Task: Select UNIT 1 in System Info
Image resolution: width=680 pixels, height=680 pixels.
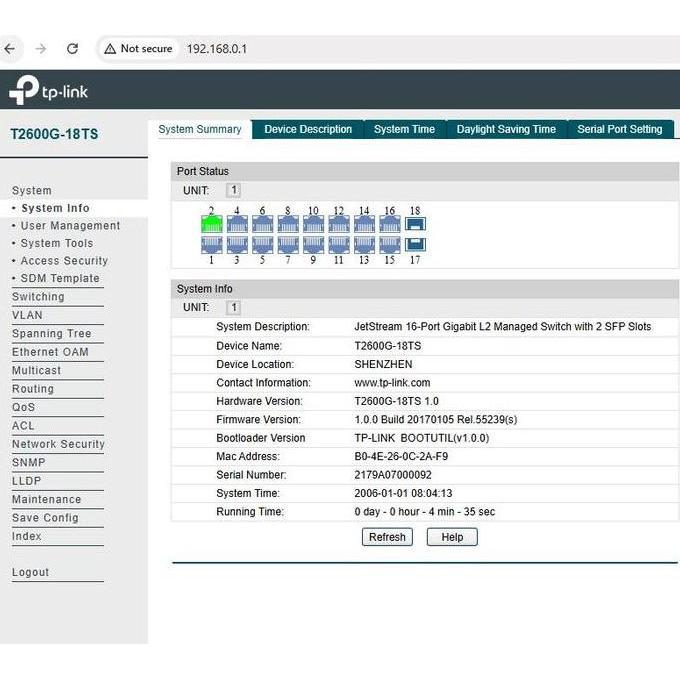Action: pyautogui.click(x=234, y=307)
